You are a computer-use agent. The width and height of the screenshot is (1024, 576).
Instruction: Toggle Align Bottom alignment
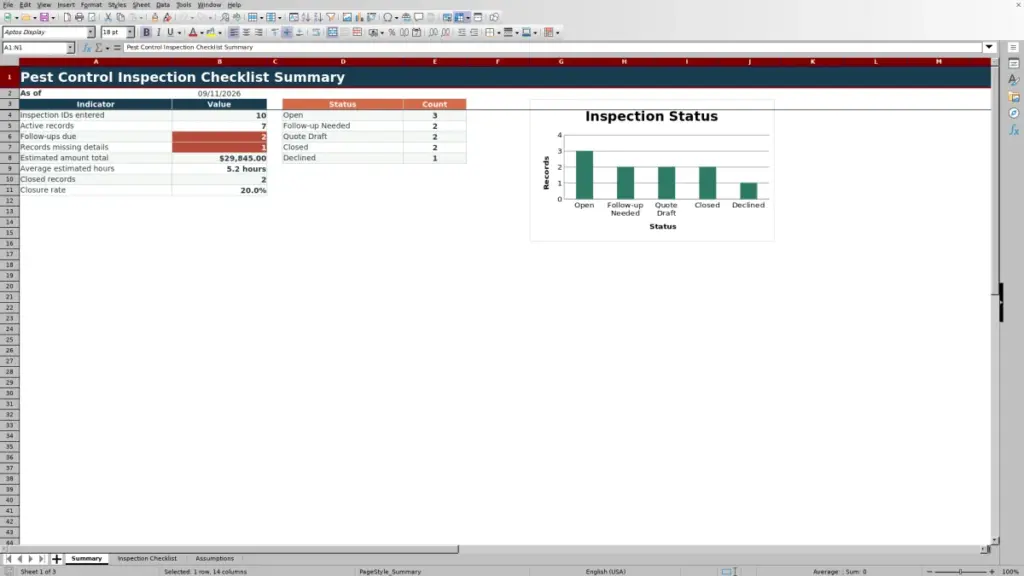pos(299,32)
